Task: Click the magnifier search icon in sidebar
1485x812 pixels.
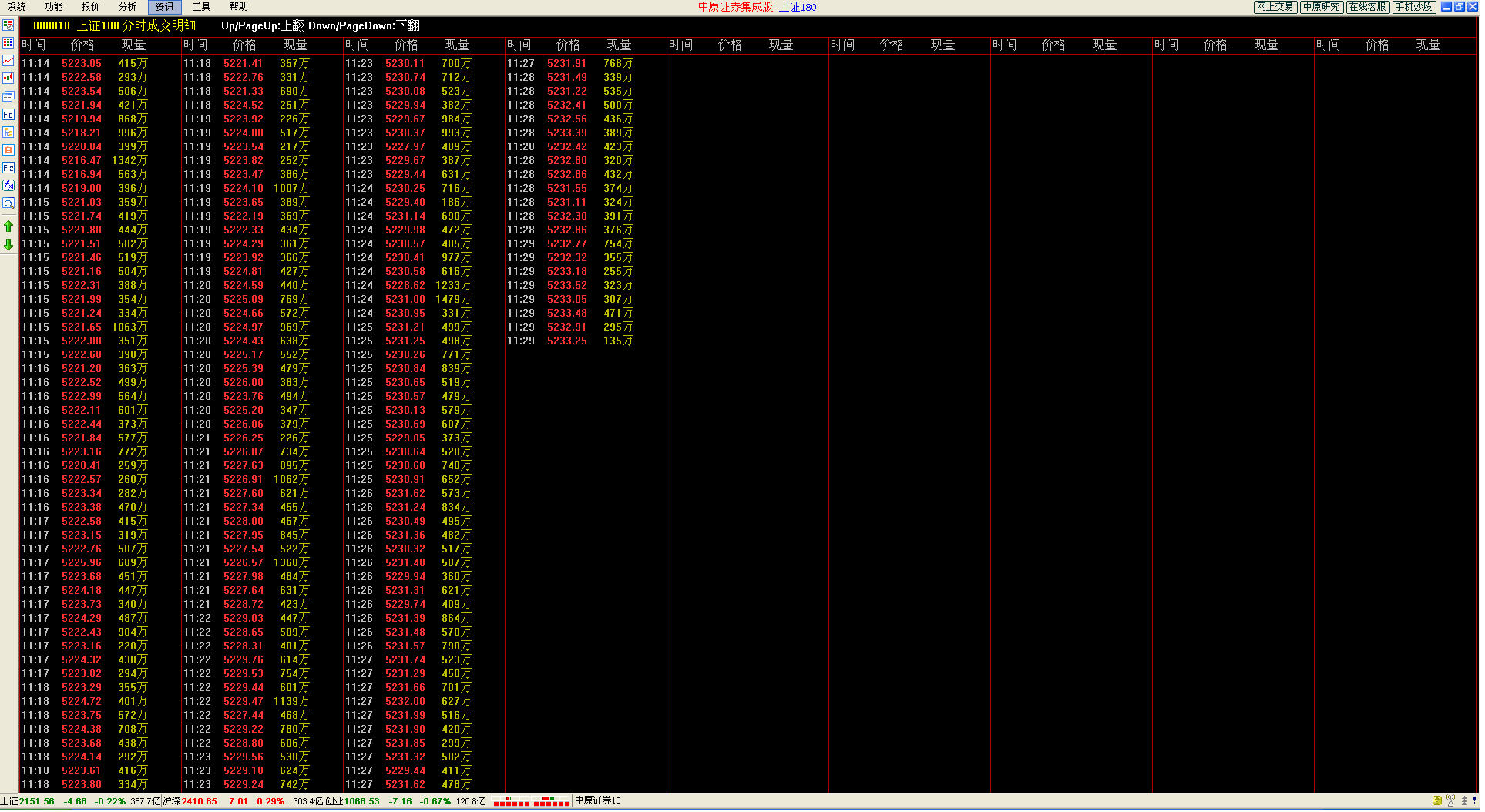Action: click(x=8, y=203)
